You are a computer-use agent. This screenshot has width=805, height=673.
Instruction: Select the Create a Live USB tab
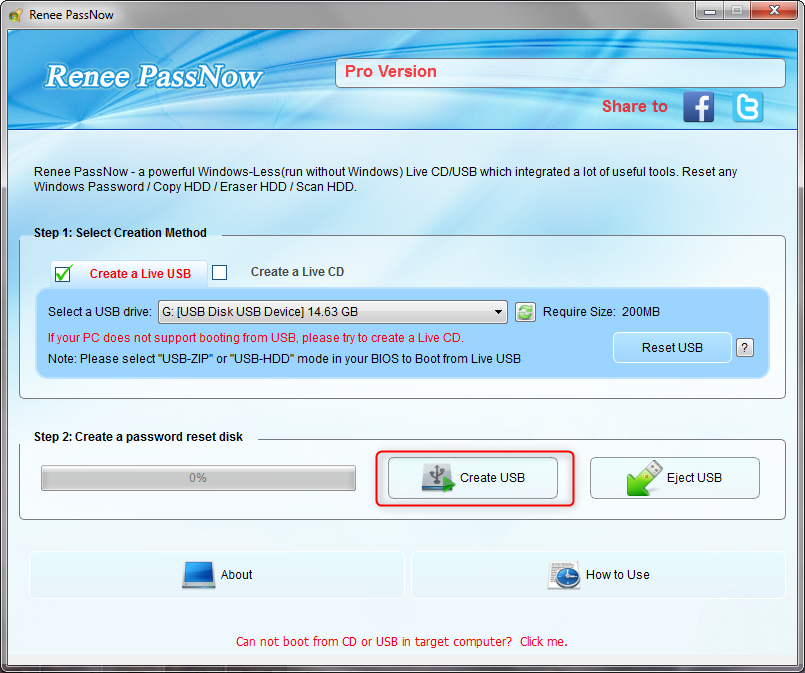(x=139, y=274)
